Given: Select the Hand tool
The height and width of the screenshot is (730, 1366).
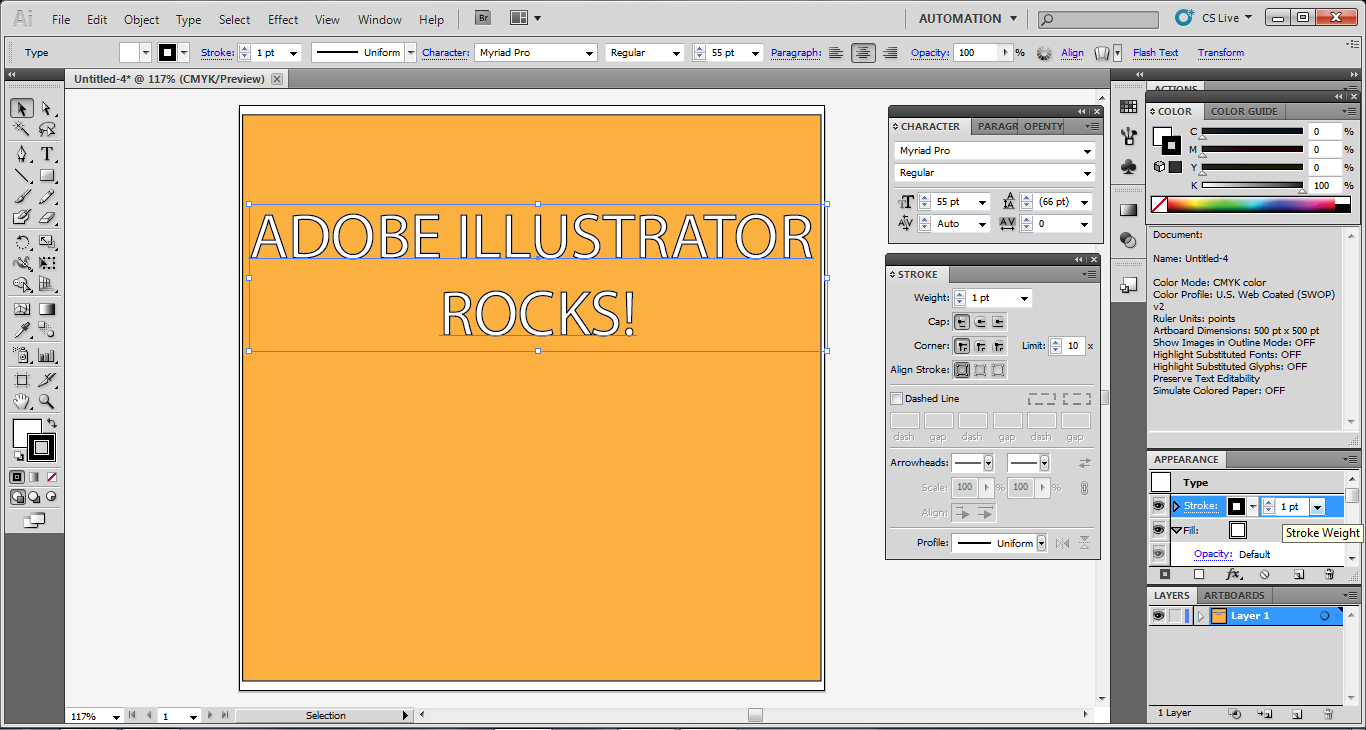Looking at the screenshot, I should (22, 402).
